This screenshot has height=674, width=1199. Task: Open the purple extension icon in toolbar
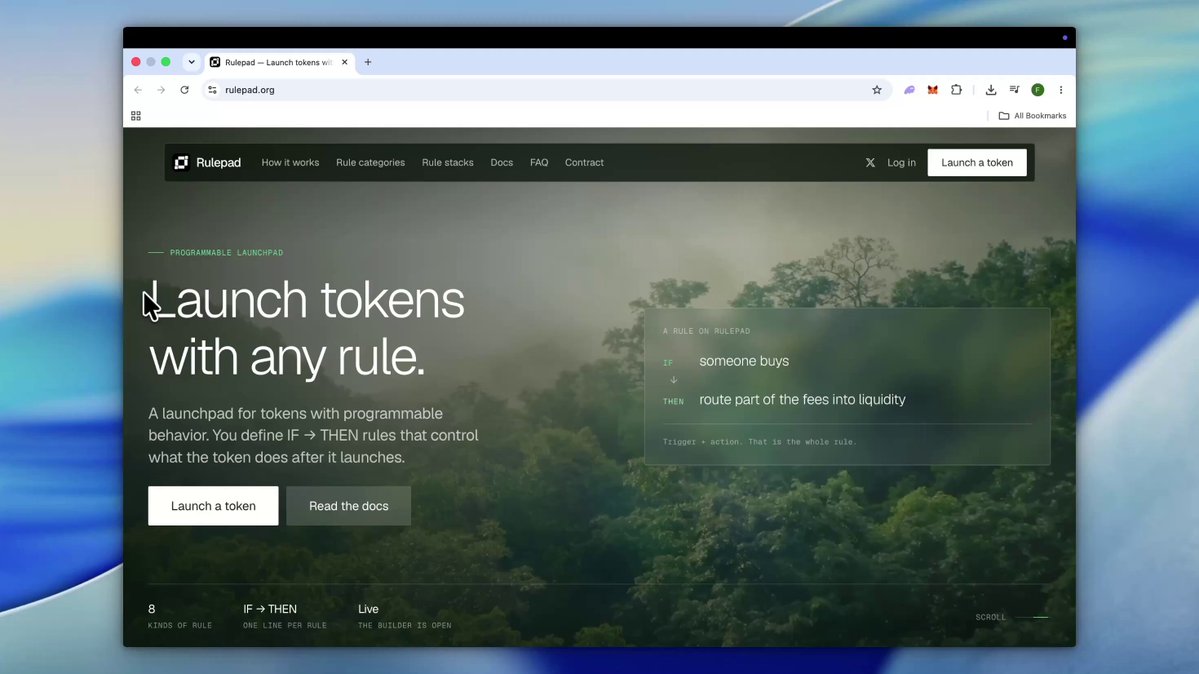(x=909, y=90)
